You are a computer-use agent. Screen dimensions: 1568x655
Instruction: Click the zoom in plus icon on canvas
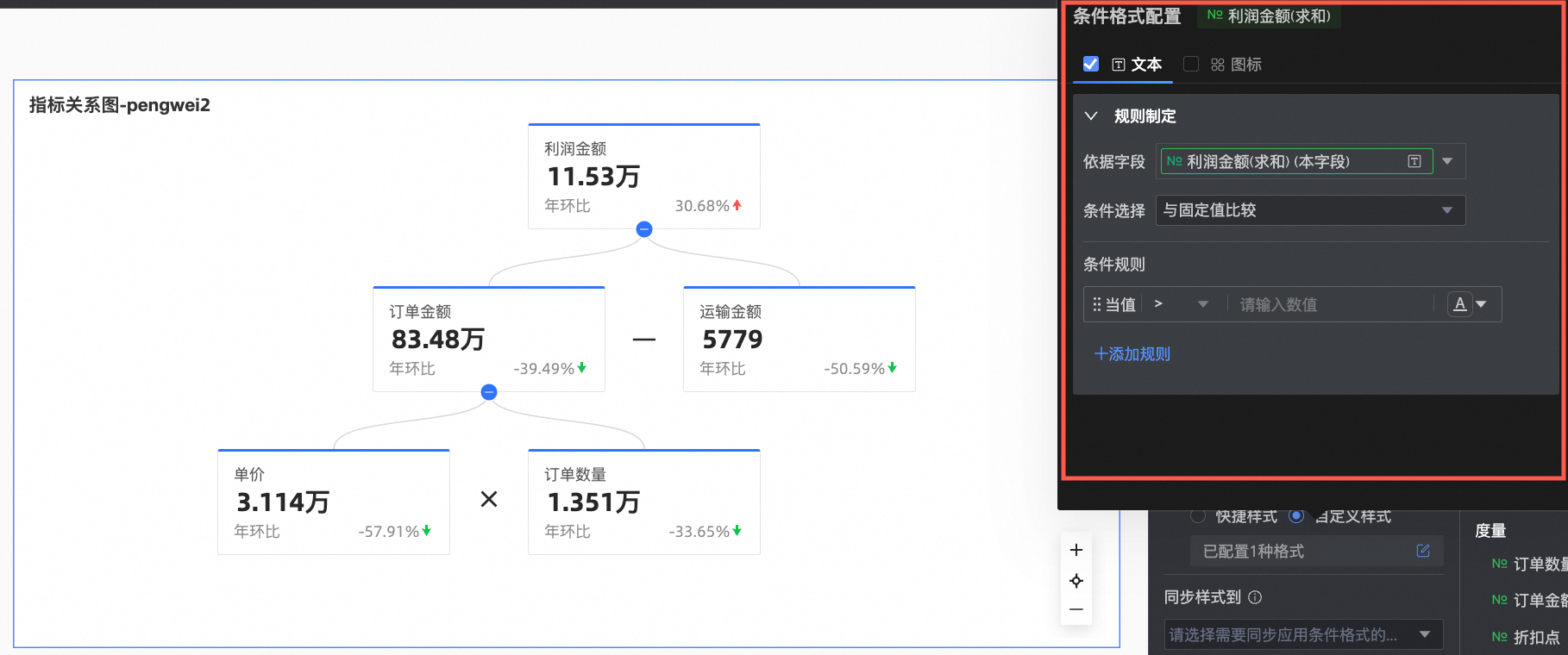[x=1076, y=550]
